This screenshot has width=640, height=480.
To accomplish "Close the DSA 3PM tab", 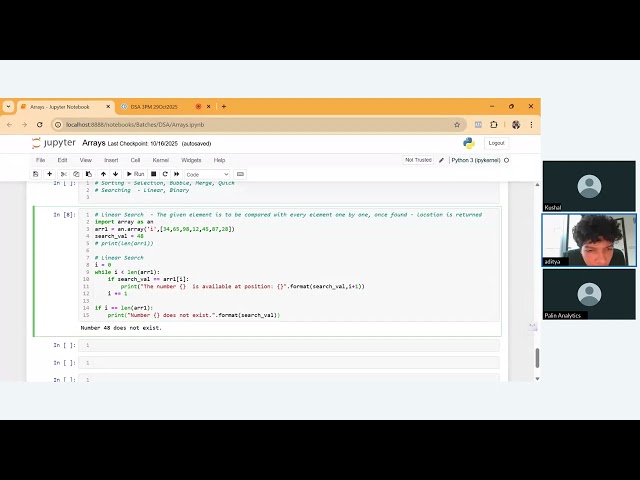I will [209, 107].
